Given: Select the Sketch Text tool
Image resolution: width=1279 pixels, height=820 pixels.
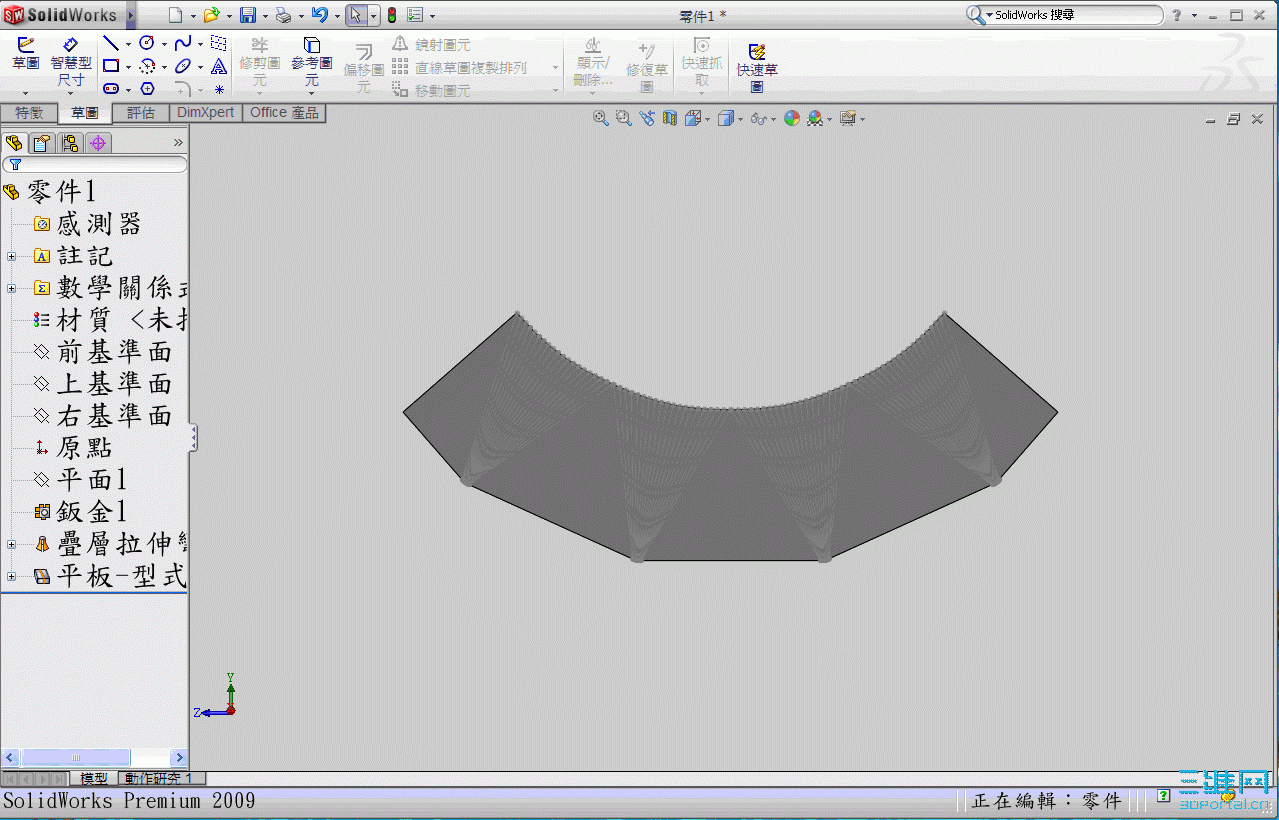Looking at the screenshot, I should (219, 67).
